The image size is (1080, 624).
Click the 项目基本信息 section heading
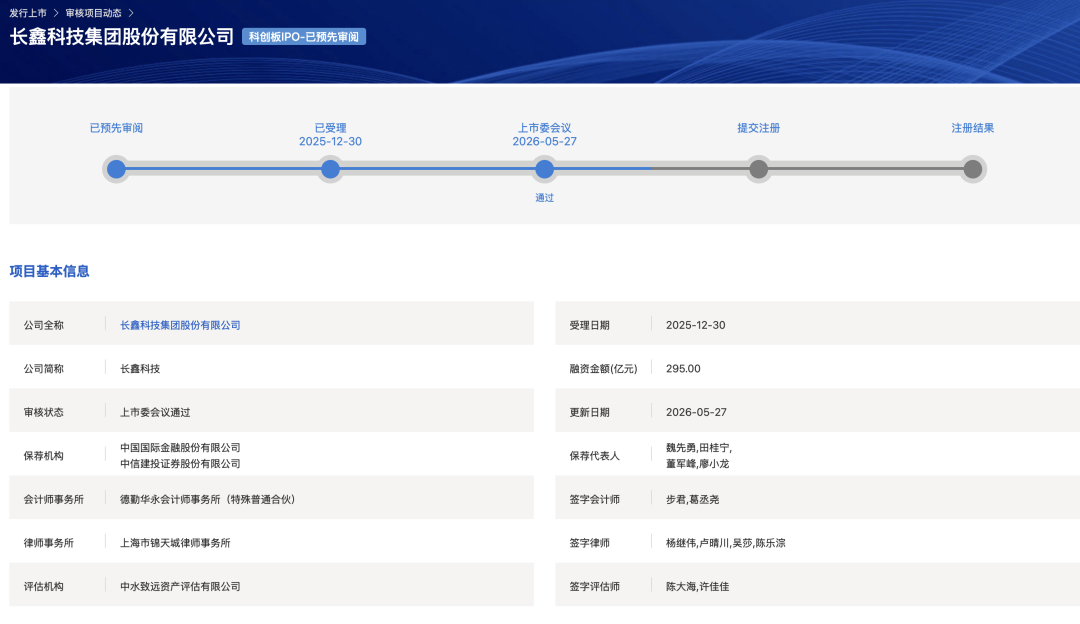pyautogui.click(x=50, y=271)
